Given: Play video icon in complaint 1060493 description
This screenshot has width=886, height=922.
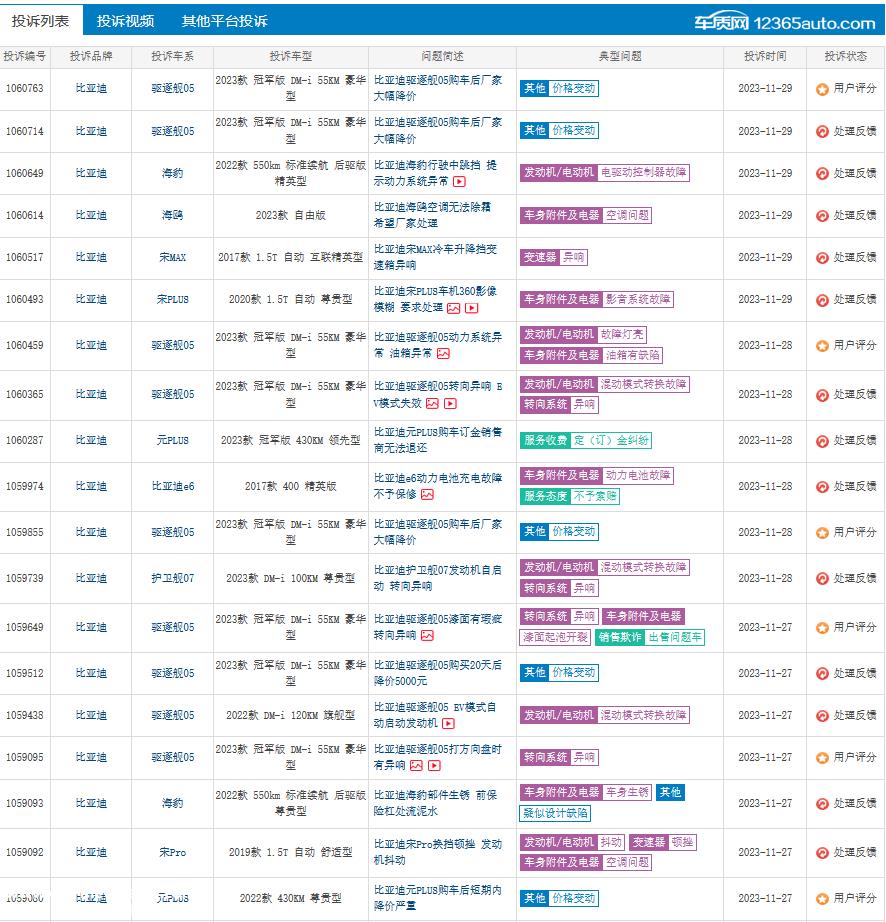Looking at the screenshot, I should tap(472, 308).
